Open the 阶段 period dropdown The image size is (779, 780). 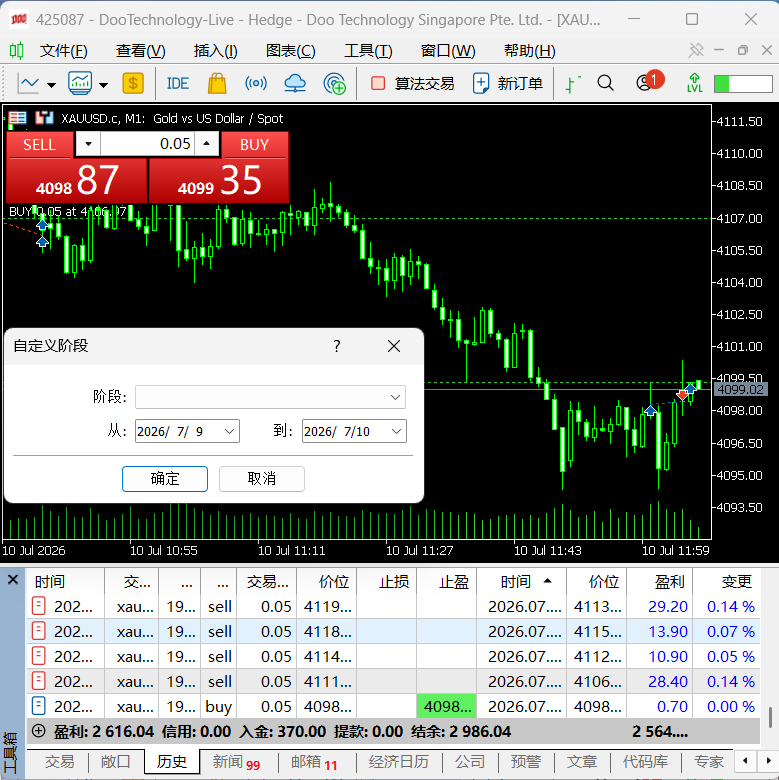click(270, 397)
